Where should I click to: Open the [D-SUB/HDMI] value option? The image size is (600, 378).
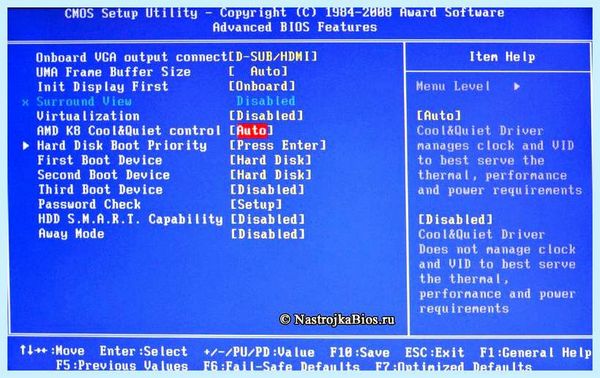pyautogui.click(x=273, y=57)
